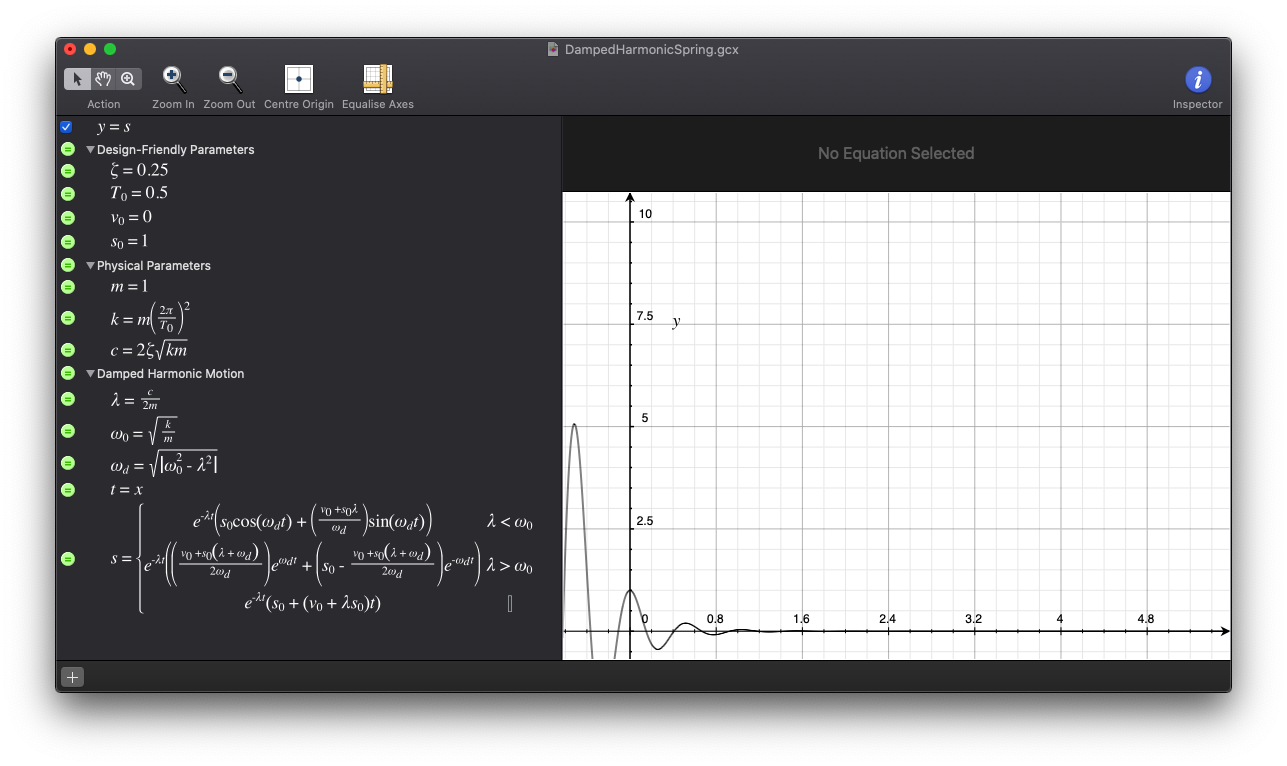Select the equation v₀ = 0
This screenshot has width=1287, height=766.
131,217
